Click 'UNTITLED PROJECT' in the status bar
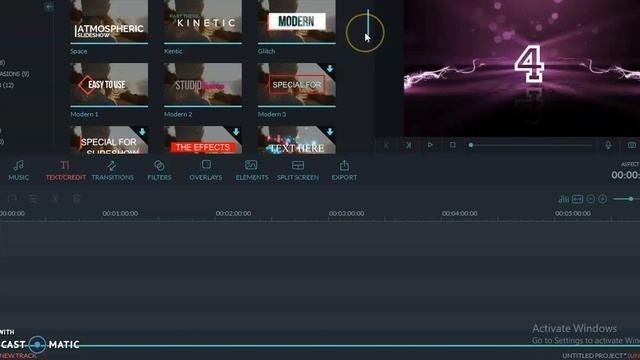 594,356
